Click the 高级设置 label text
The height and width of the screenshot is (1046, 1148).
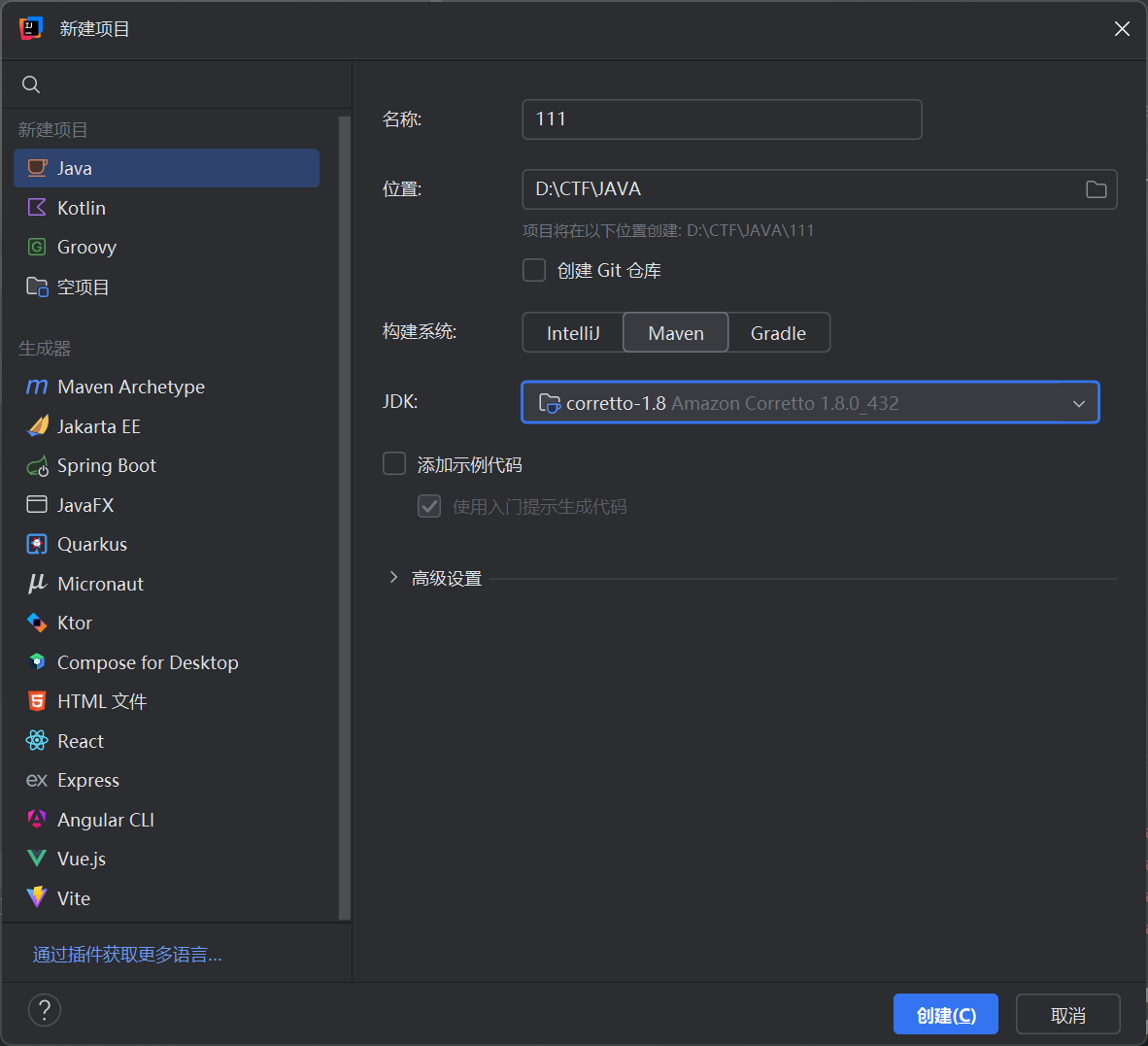point(447,578)
